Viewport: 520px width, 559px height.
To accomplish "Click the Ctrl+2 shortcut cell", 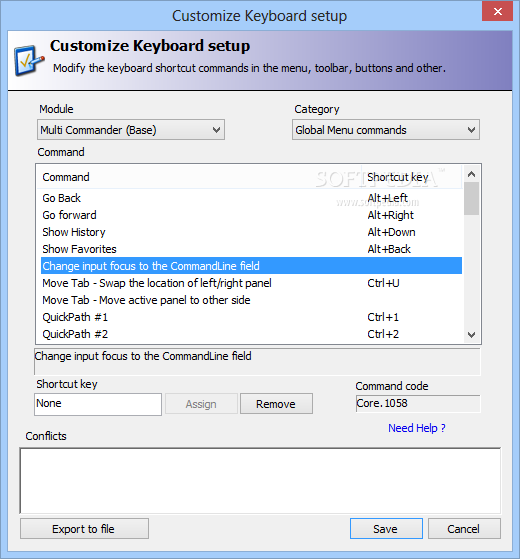I will pyautogui.click(x=383, y=334).
